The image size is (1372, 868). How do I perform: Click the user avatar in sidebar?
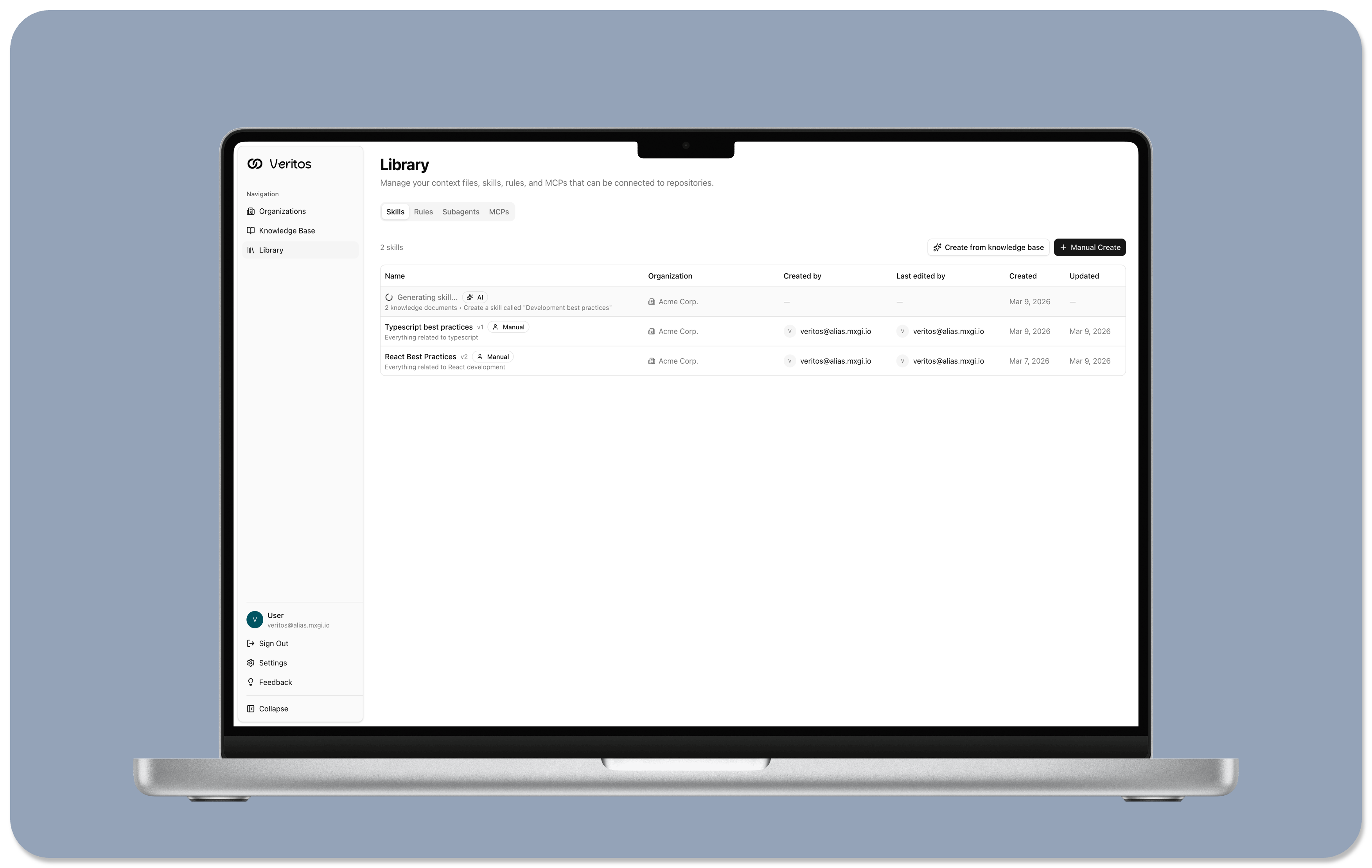pos(255,620)
